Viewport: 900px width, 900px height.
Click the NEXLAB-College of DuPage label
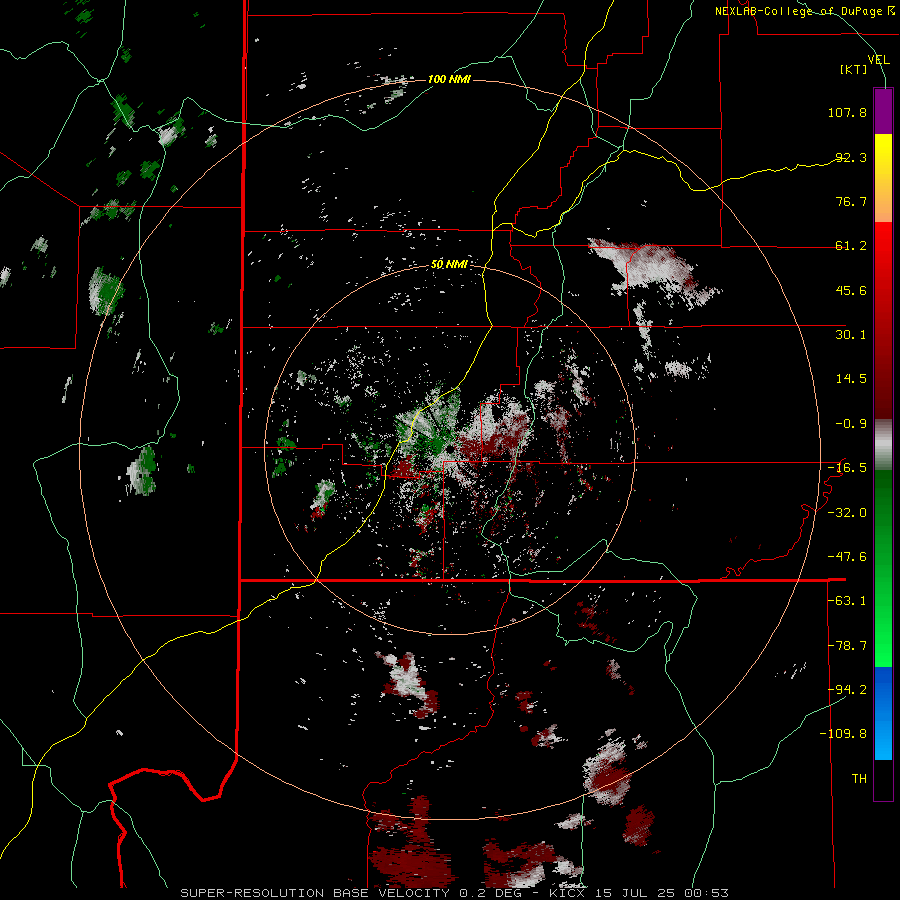click(x=804, y=11)
